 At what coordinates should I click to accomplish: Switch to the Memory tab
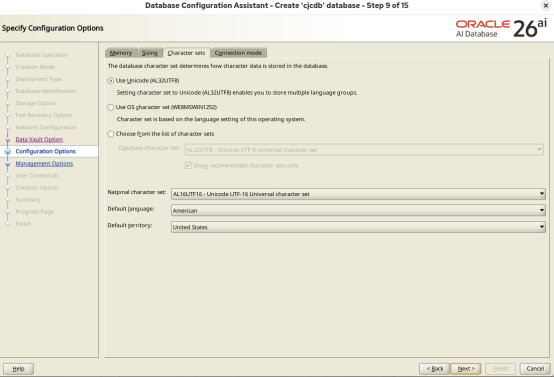pyautogui.click(x=121, y=53)
